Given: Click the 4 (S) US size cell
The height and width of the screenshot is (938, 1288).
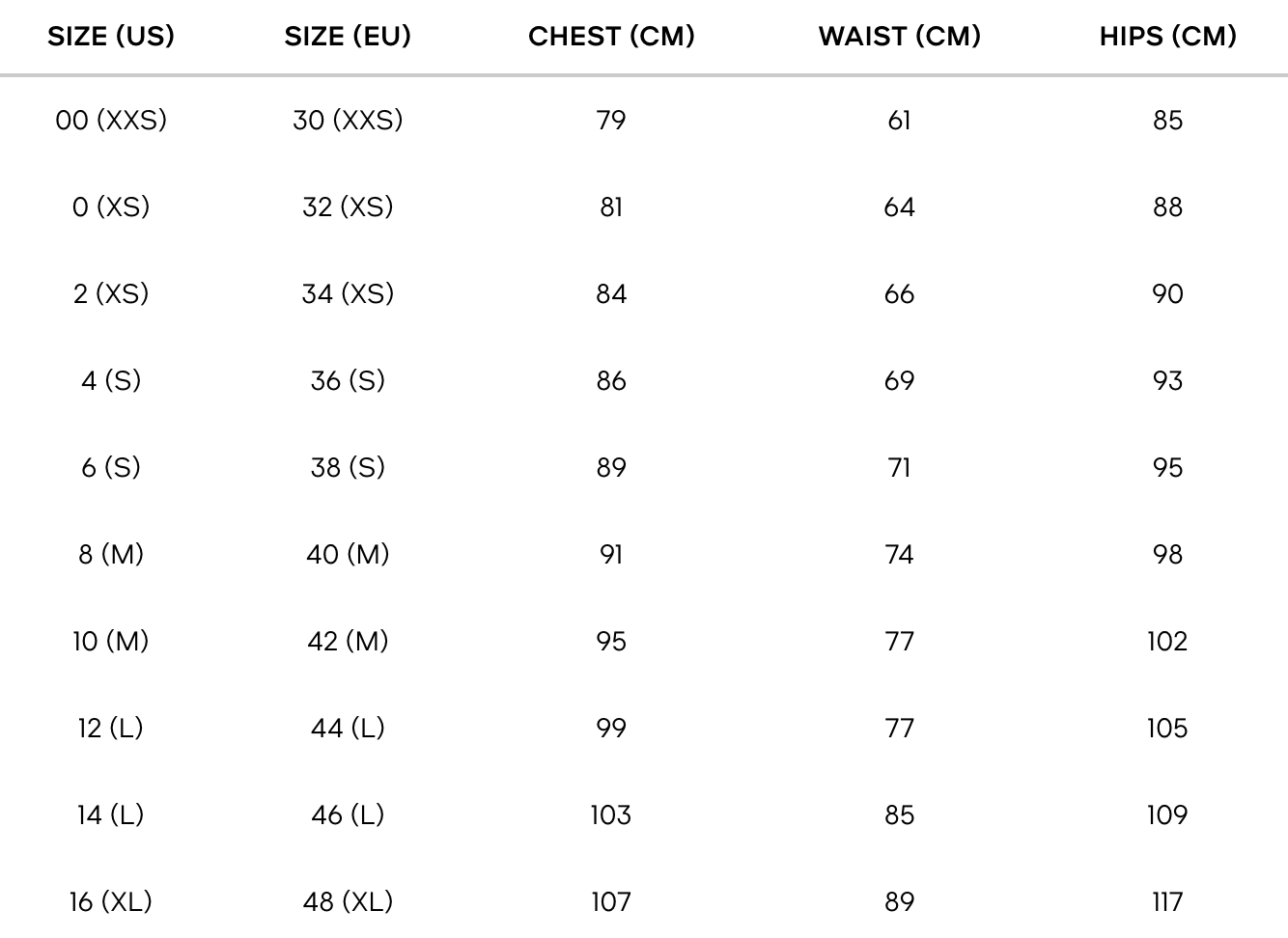Looking at the screenshot, I should [x=111, y=381].
